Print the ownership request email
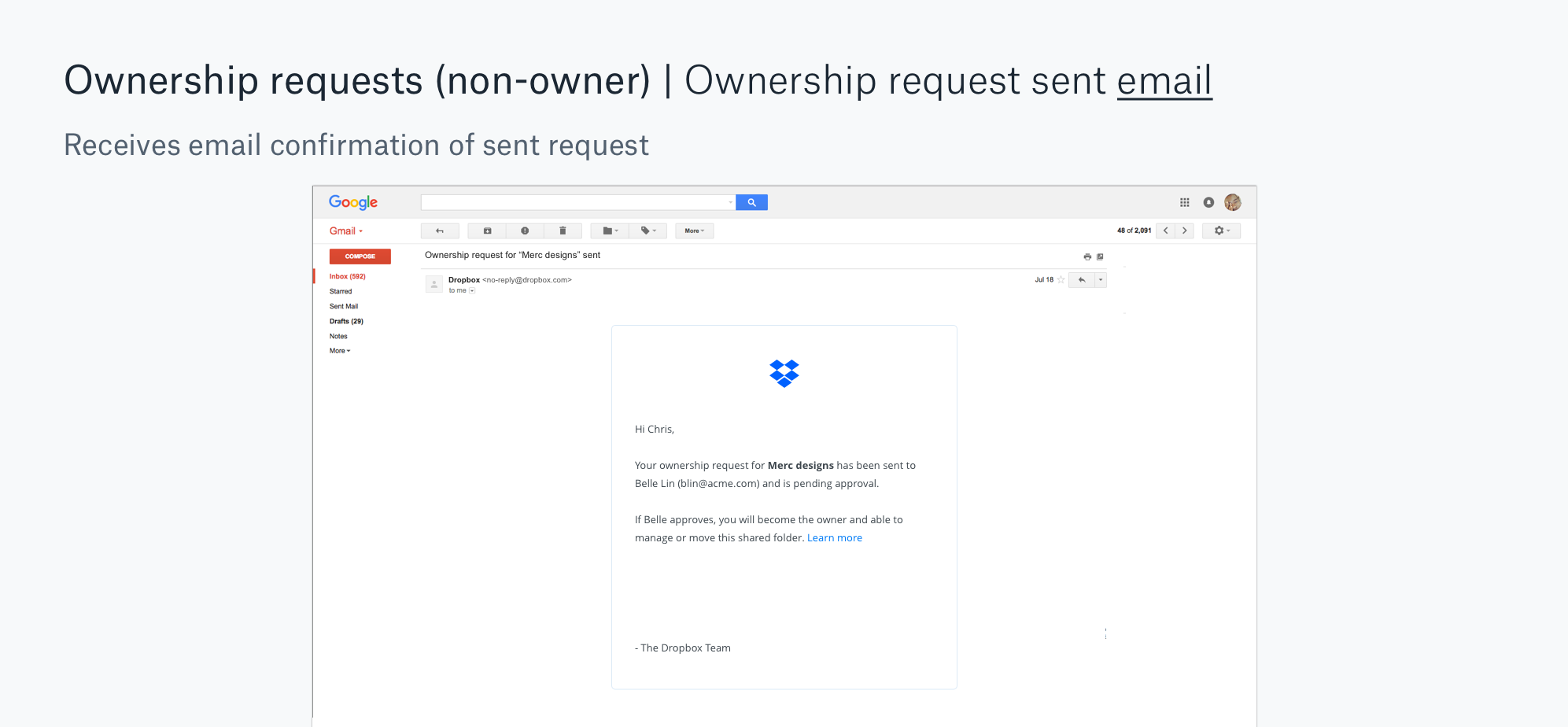1568x727 pixels. coord(1087,256)
